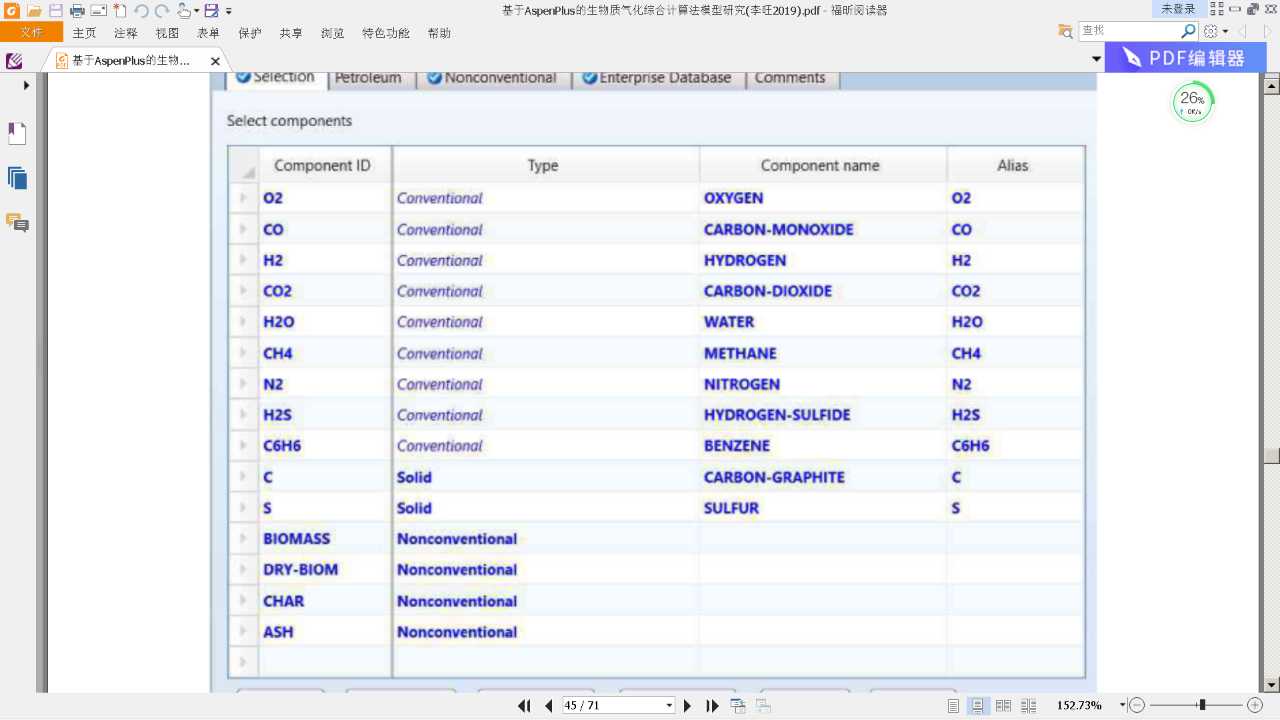This screenshot has height=720, width=1280.
Task: Go to first page icon
Action: pyautogui.click(x=524, y=705)
